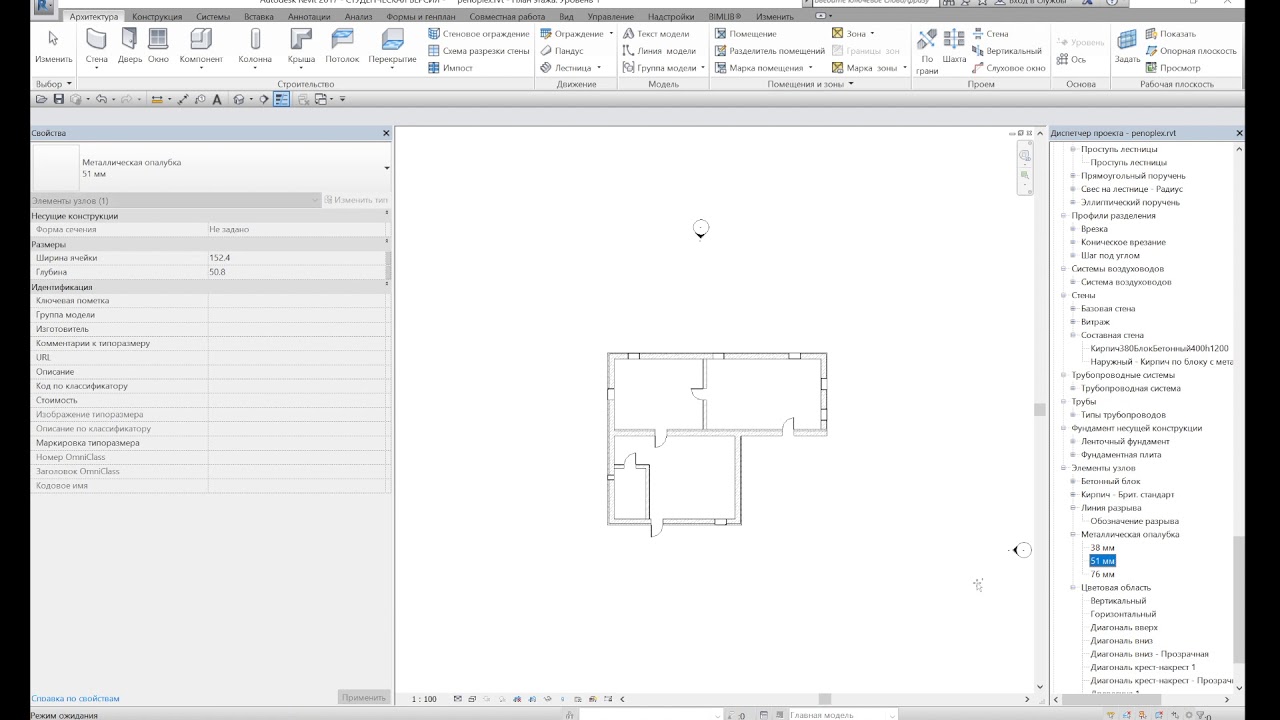Open the Управление ribbon tab
The height and width of the screenshot is (720, 1280).
click(x=610, y=17)
